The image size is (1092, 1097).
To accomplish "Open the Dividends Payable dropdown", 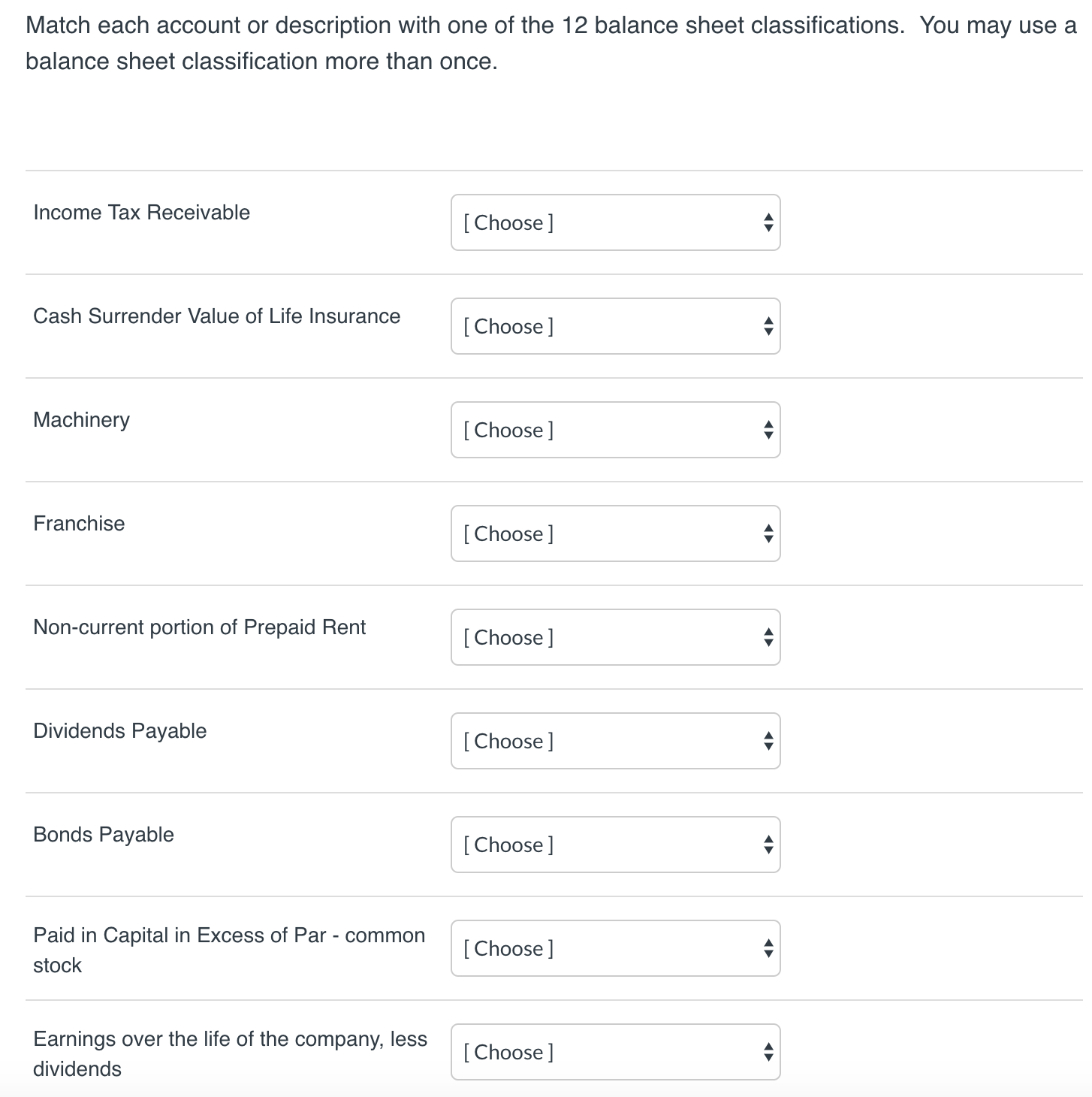I will pos(616,741).
